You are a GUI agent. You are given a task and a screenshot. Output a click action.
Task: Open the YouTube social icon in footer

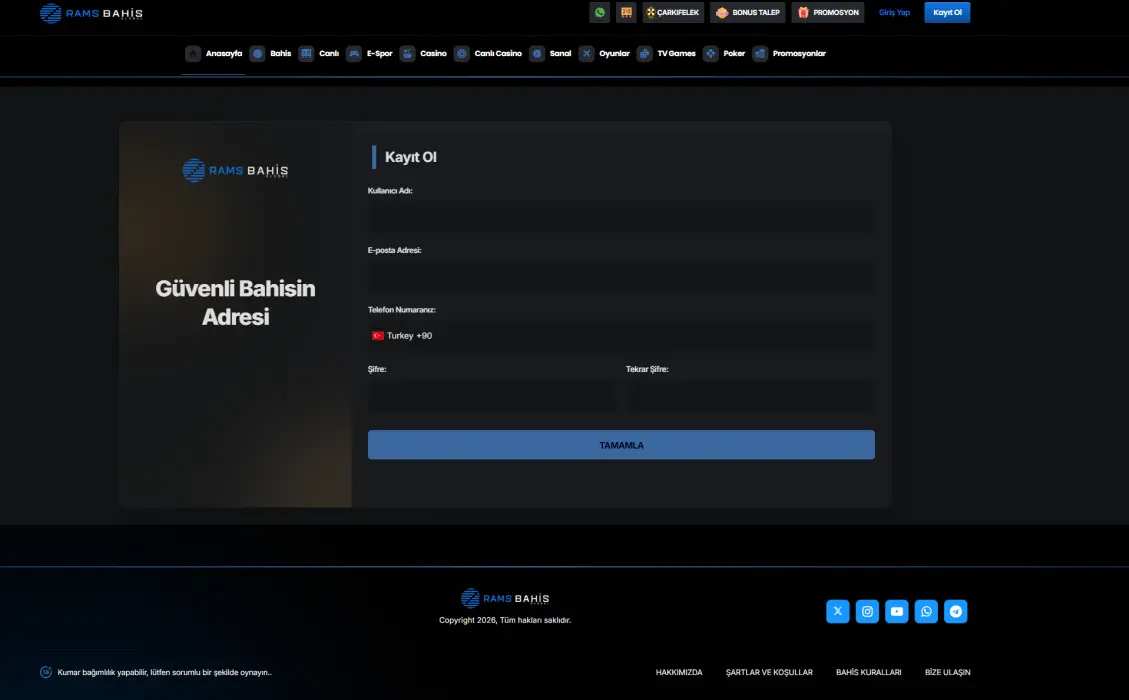click(x=897, y=612)
